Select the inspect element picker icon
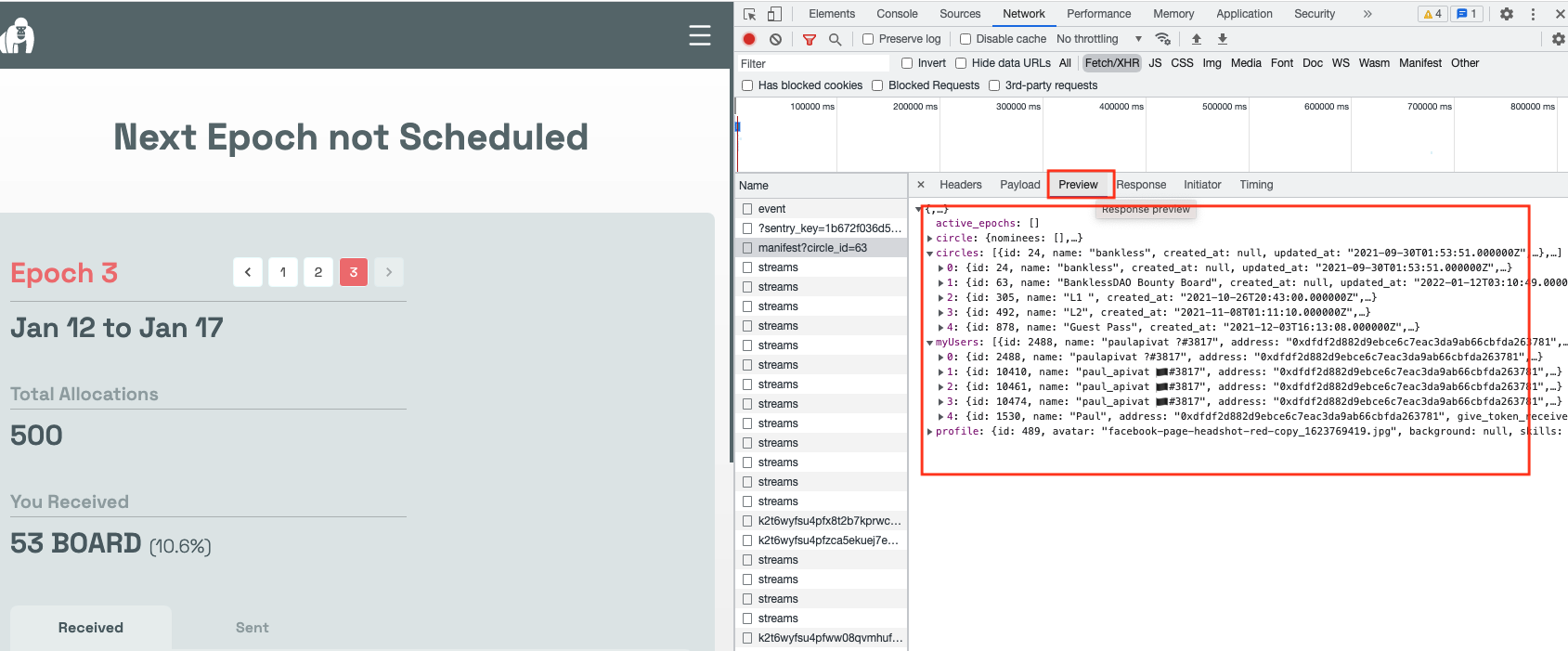Screen dimensions: 1568x651 pyautogui.click(x=750, y=14)
